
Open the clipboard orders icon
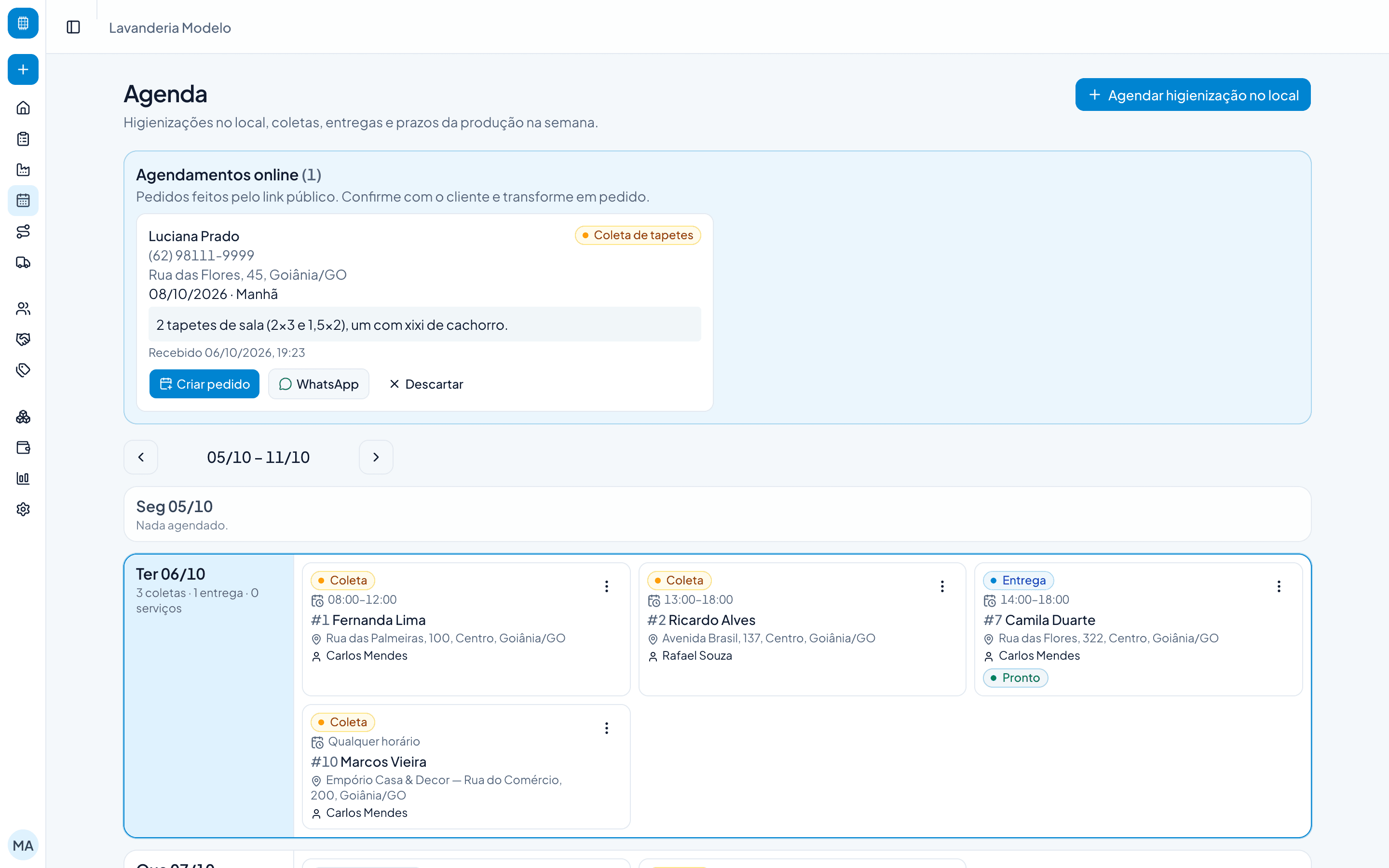23,139
